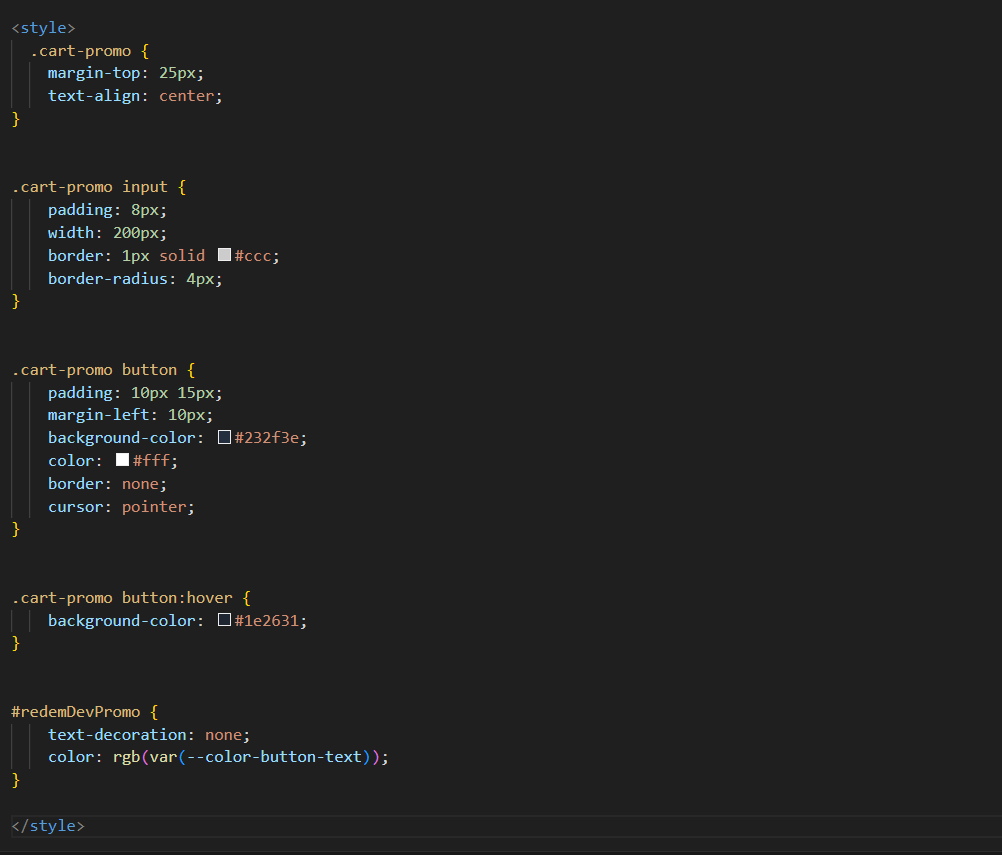Place cursor on margin-top property
Screen dimensions: 1002x855
(x=94, y=73)
